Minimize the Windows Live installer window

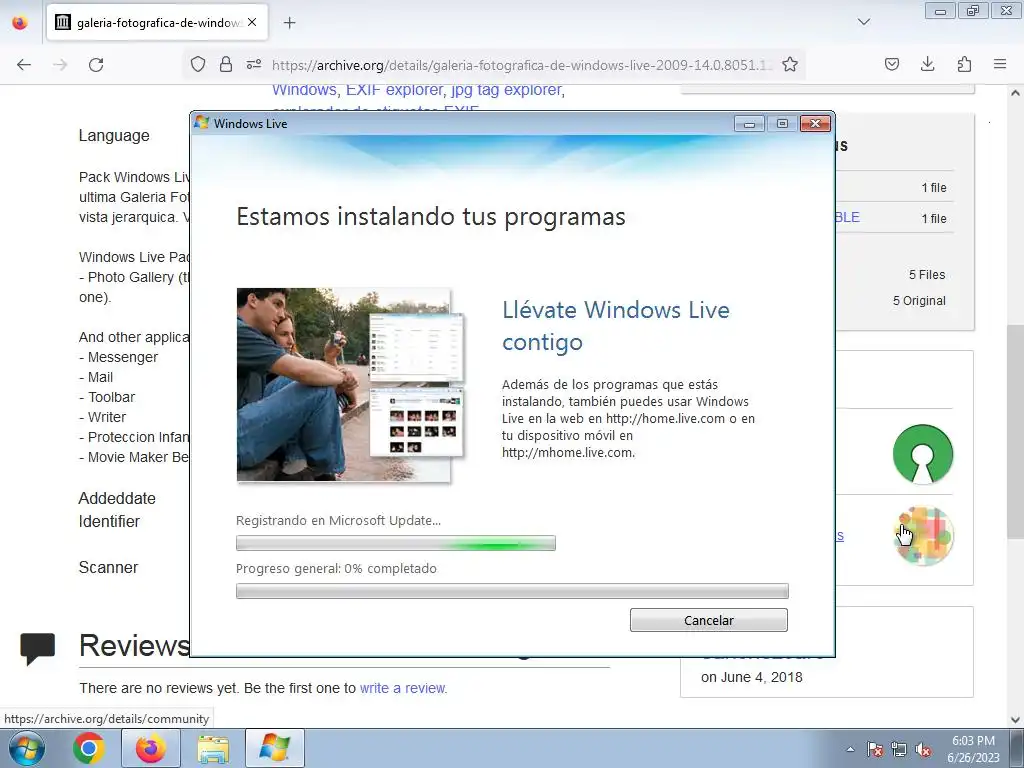click(x=749, y=123)
